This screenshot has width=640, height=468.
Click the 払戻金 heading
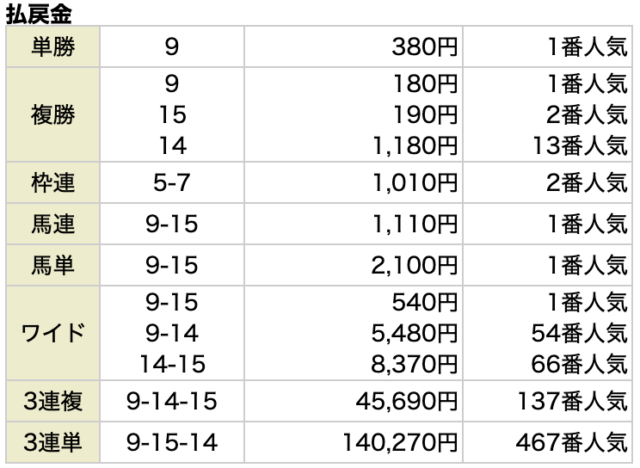(39, 12)
